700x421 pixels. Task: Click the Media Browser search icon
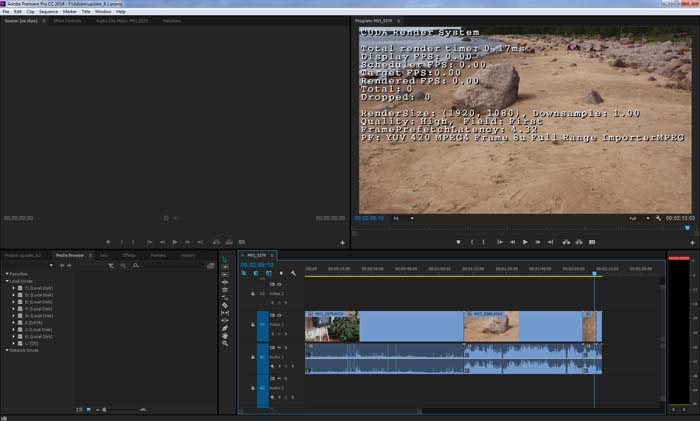point(136,266)
